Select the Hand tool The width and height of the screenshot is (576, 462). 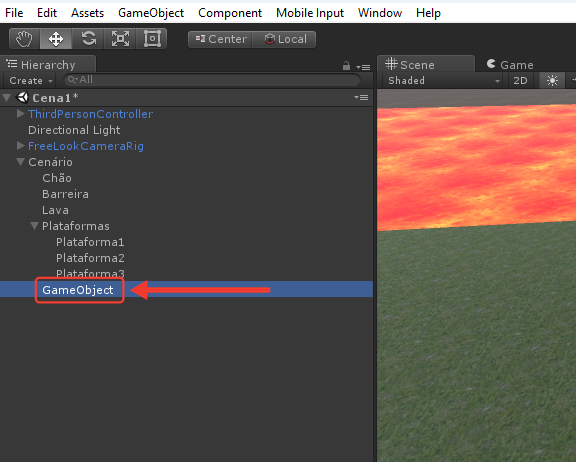point(24,39)
